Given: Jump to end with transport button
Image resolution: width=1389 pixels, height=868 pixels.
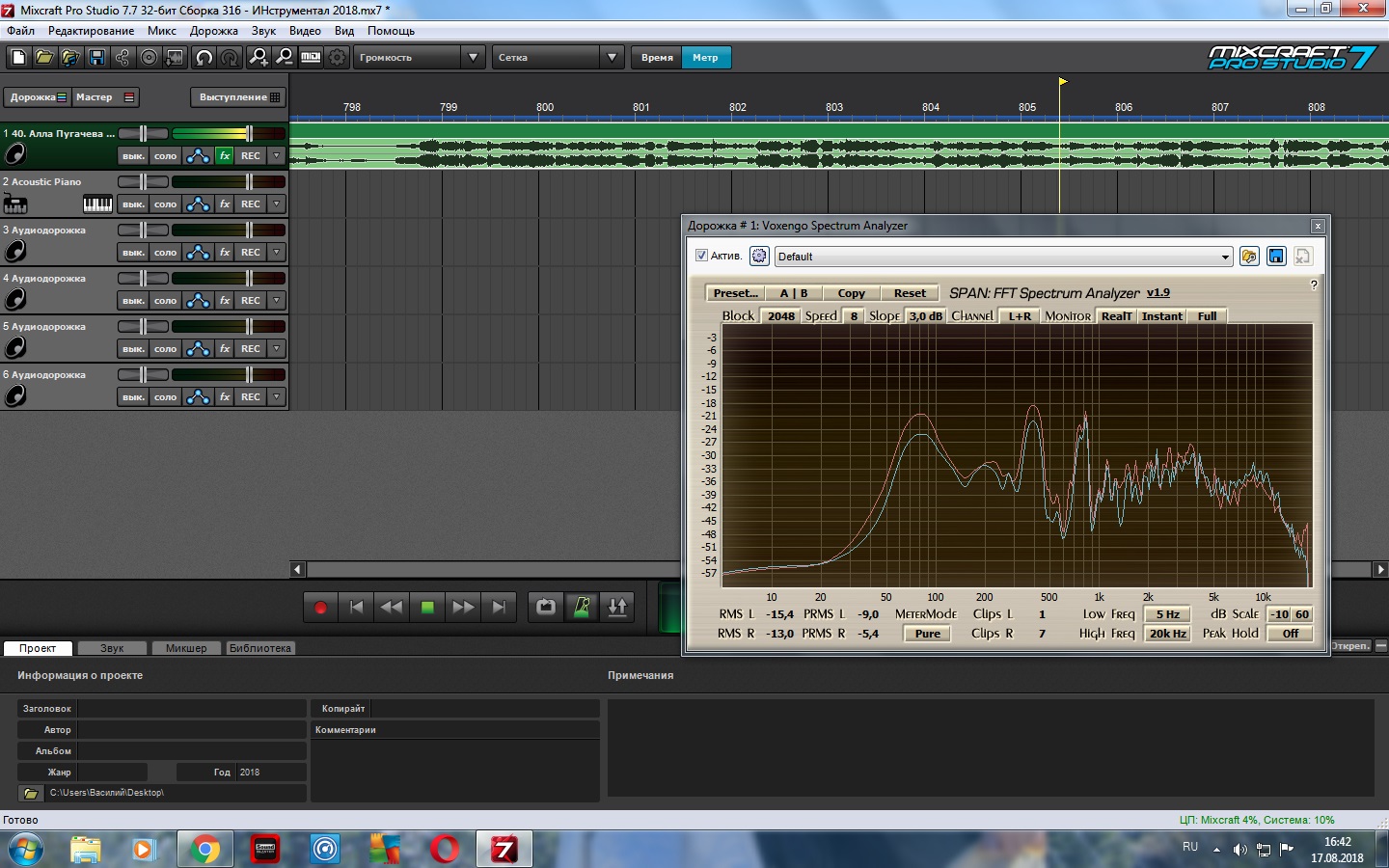Looking at the screenshot, I should [x=499, y=608].
